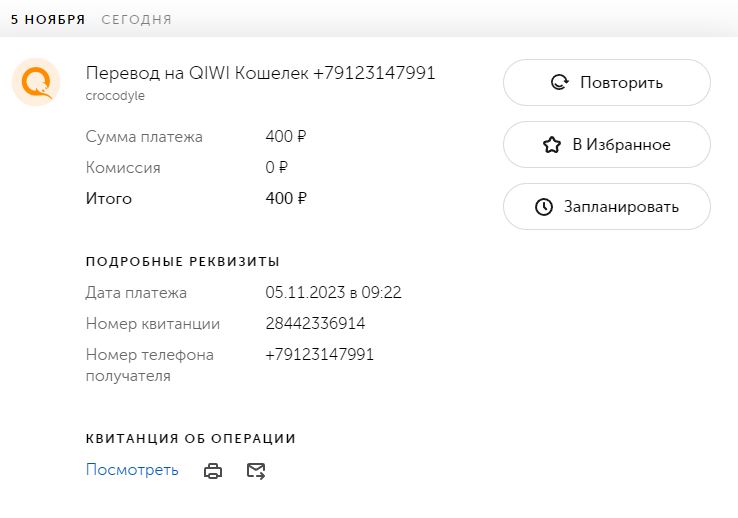Screen dimensions: 738x518
Task: Click the Комиссия value 0 ₽
Action: (276, 167)
